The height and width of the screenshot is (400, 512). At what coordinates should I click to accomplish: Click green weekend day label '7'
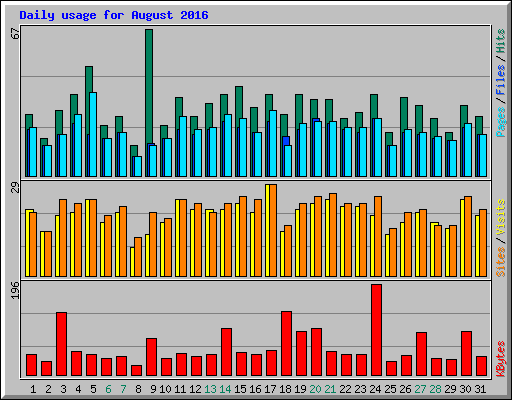(x=123, y=389)
